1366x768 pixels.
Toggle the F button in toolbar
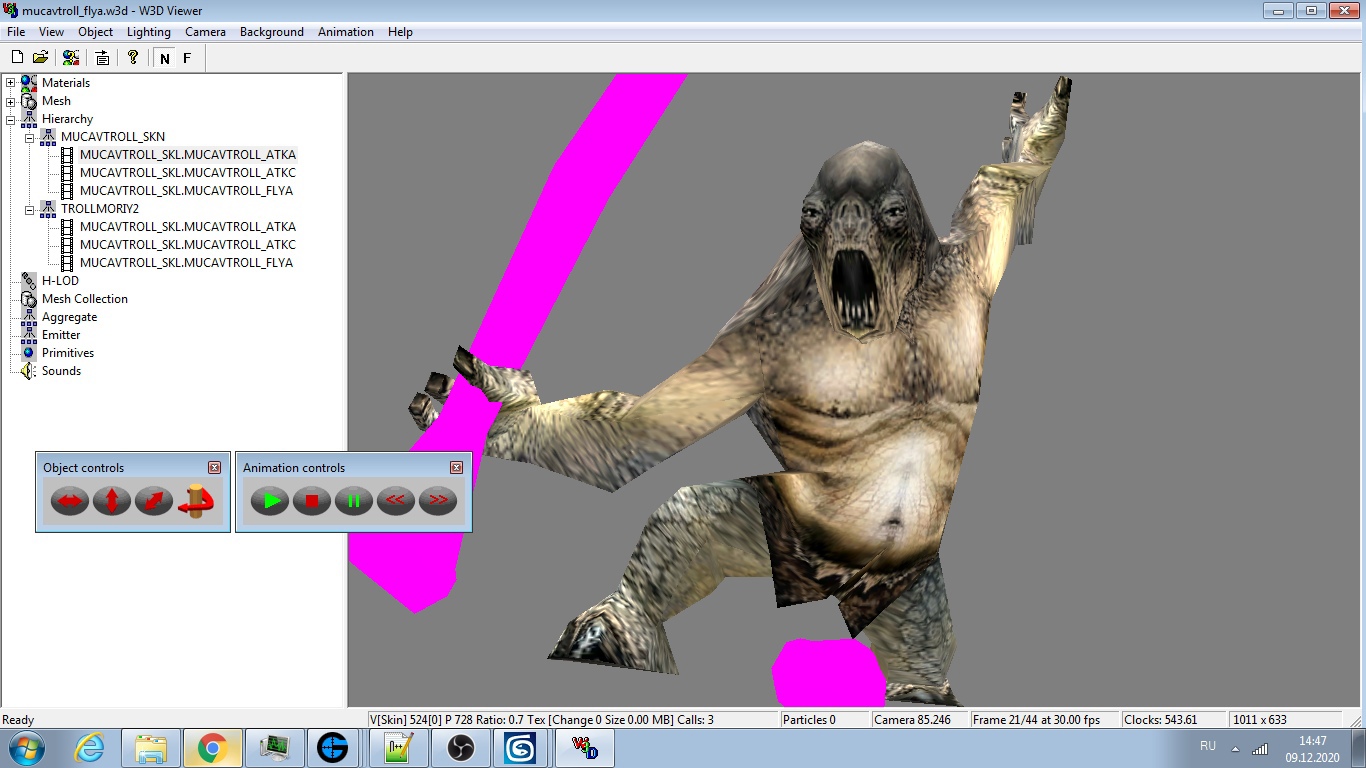pos(187,58)
